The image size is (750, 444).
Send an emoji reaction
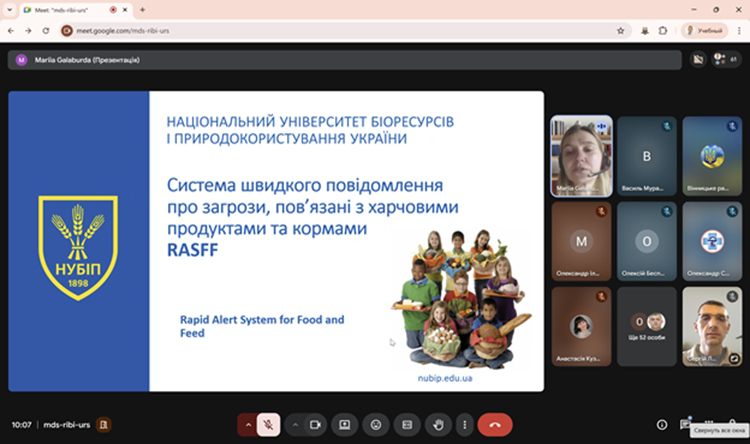click(x=376, y=425)
